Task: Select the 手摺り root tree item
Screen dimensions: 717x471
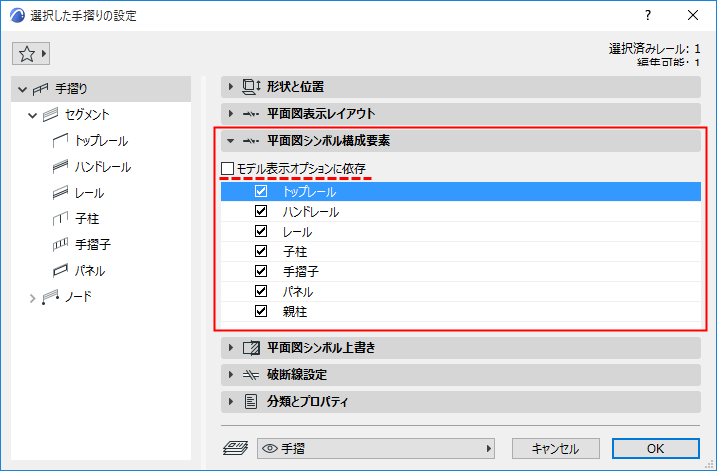Action: pyautogui.click(x=101, y=89)
